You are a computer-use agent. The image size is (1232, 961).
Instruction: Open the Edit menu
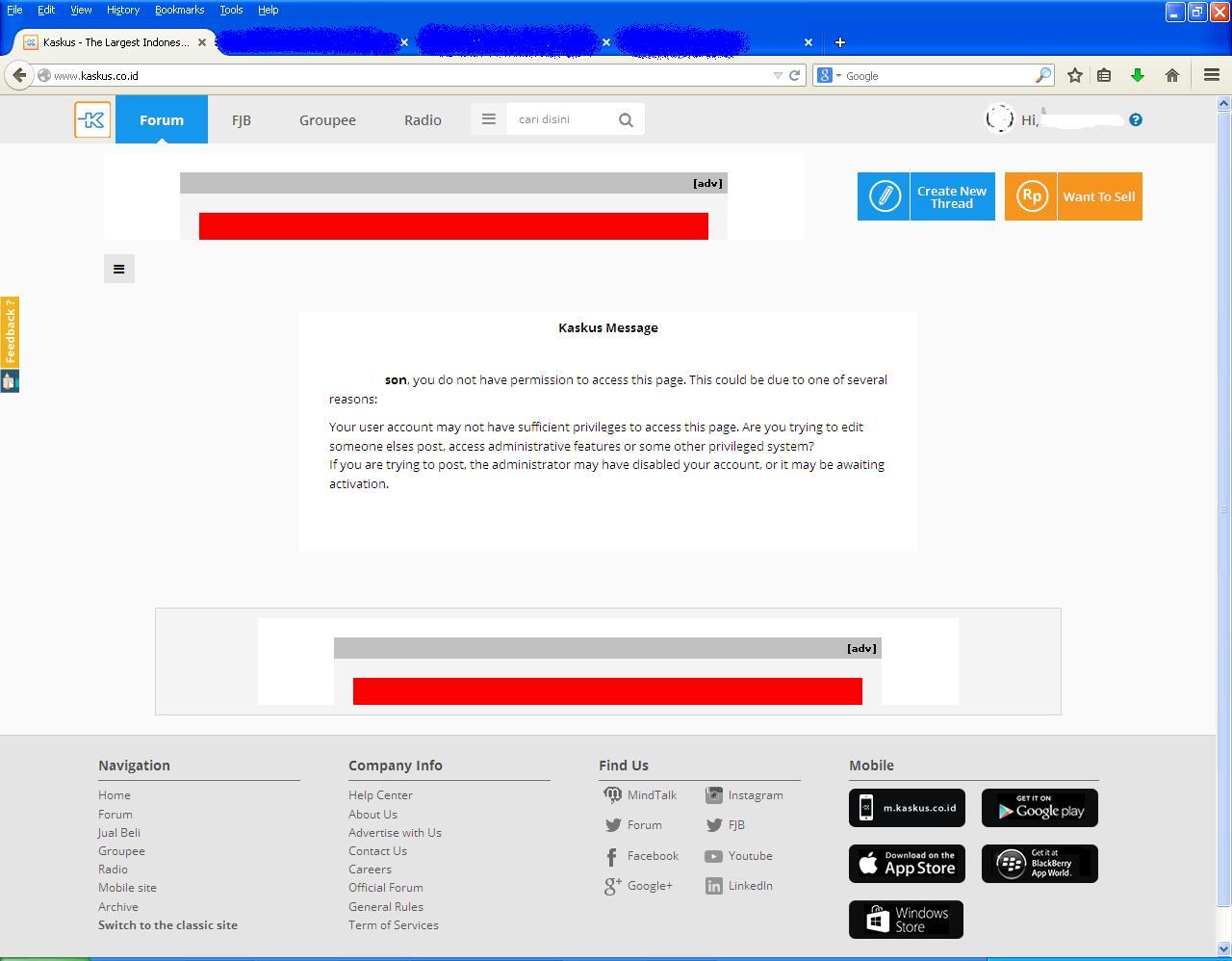tap(46, 10)
